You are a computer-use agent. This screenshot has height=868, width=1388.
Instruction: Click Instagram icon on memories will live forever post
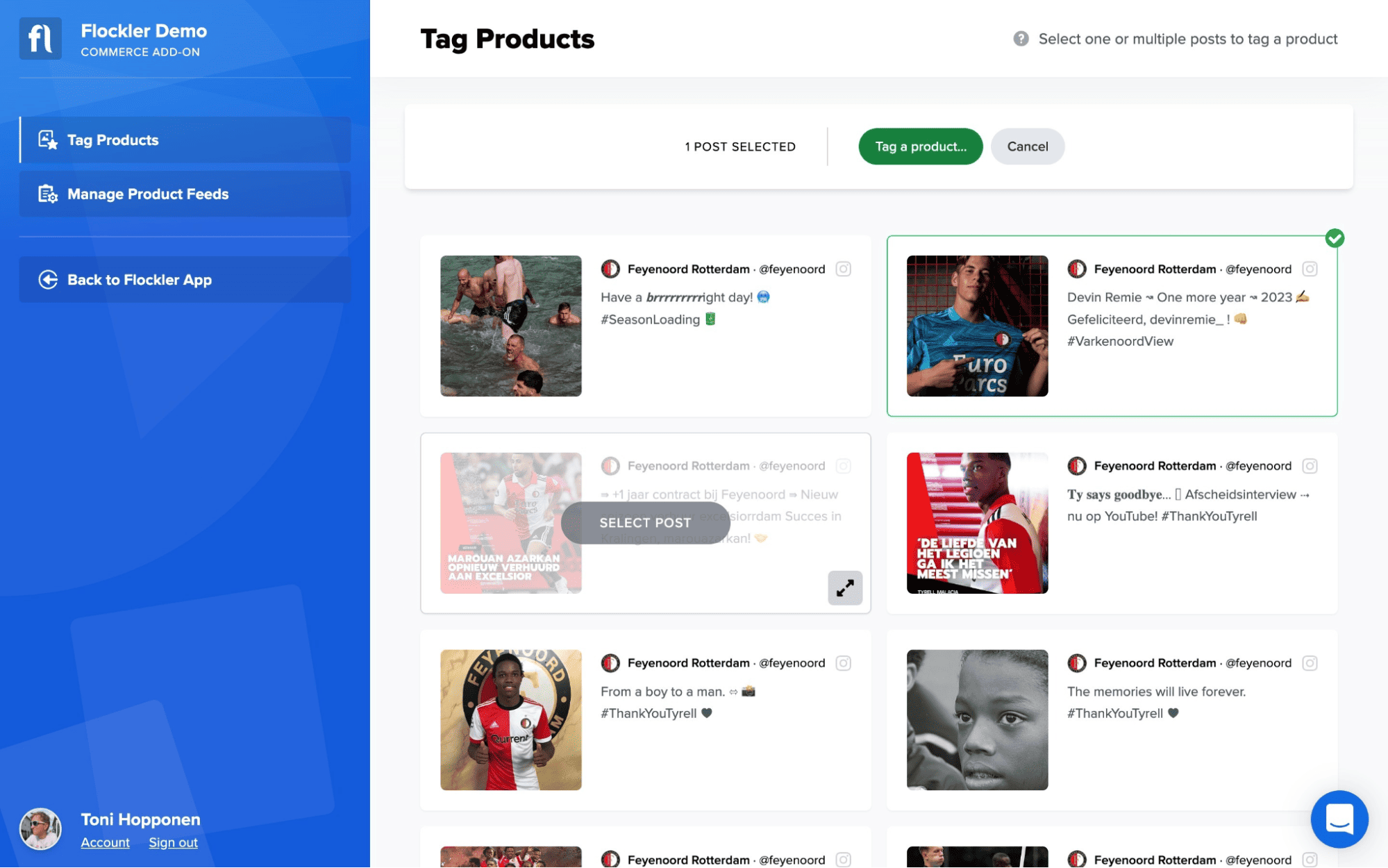pyautogui.click(x=1310, y=663)
